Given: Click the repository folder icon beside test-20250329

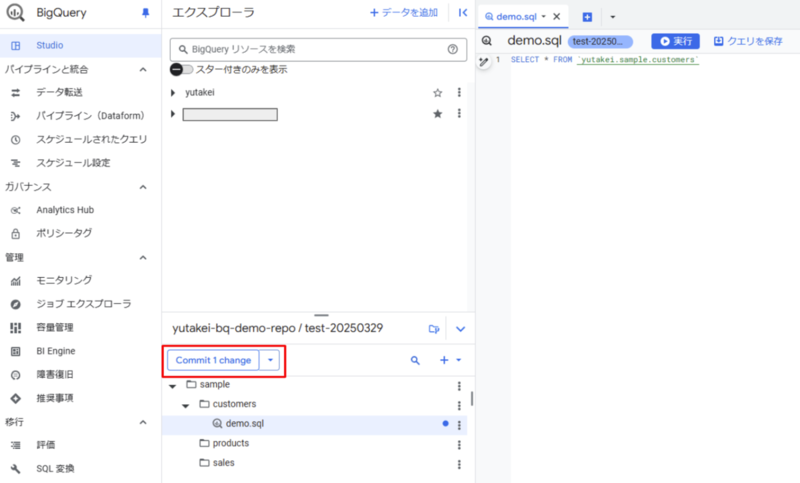Looking at the screenshot, I should click(434, 329).
